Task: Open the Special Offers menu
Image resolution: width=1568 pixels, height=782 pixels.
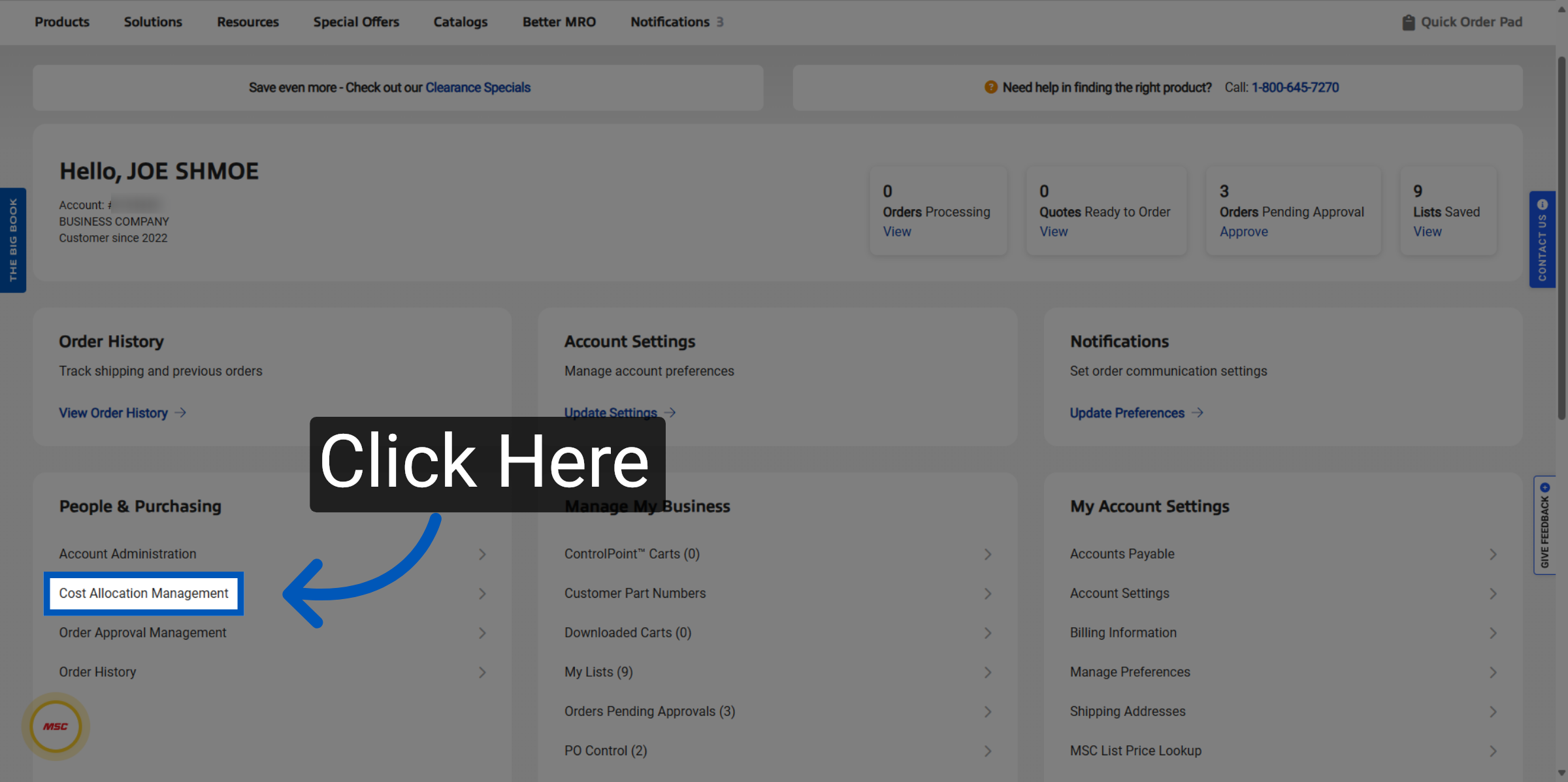Action: click(x=356, y=22)
